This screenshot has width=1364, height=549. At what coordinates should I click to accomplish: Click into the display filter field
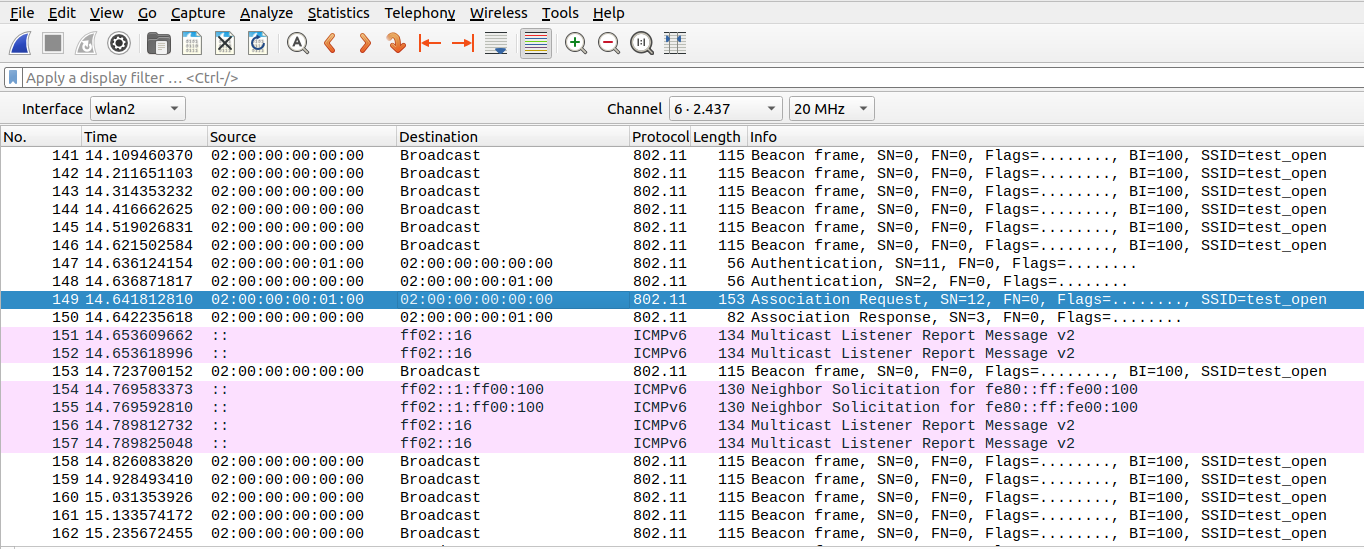pos(680,77)
